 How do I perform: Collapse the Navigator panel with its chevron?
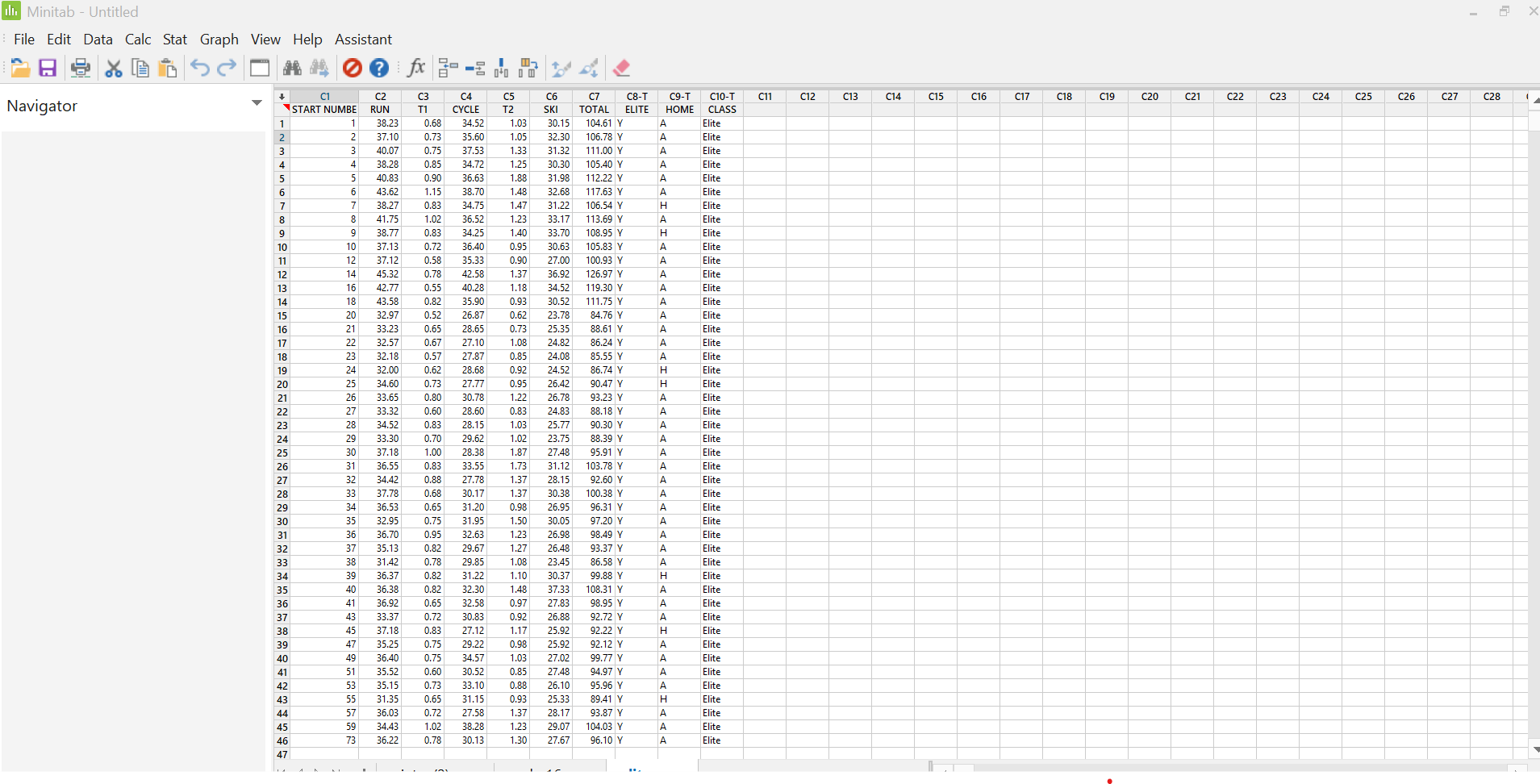[x=256, y=103]
